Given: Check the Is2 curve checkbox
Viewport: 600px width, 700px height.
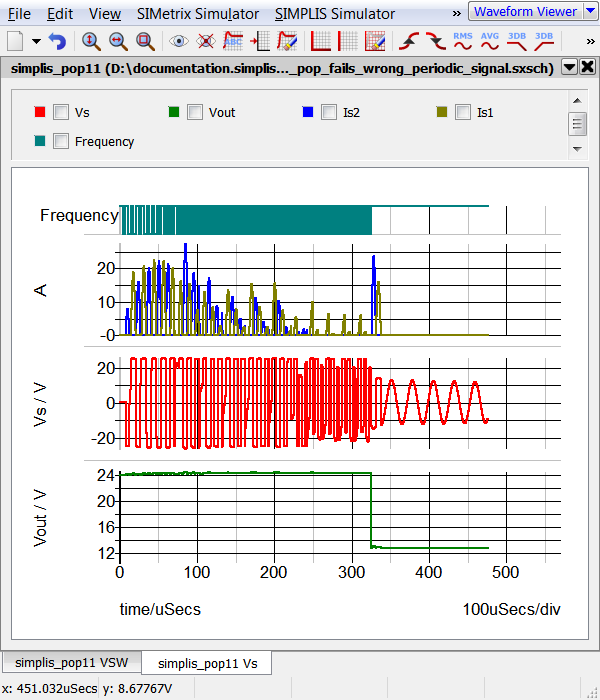Looking at the screenshot, I should coord(329,112).
